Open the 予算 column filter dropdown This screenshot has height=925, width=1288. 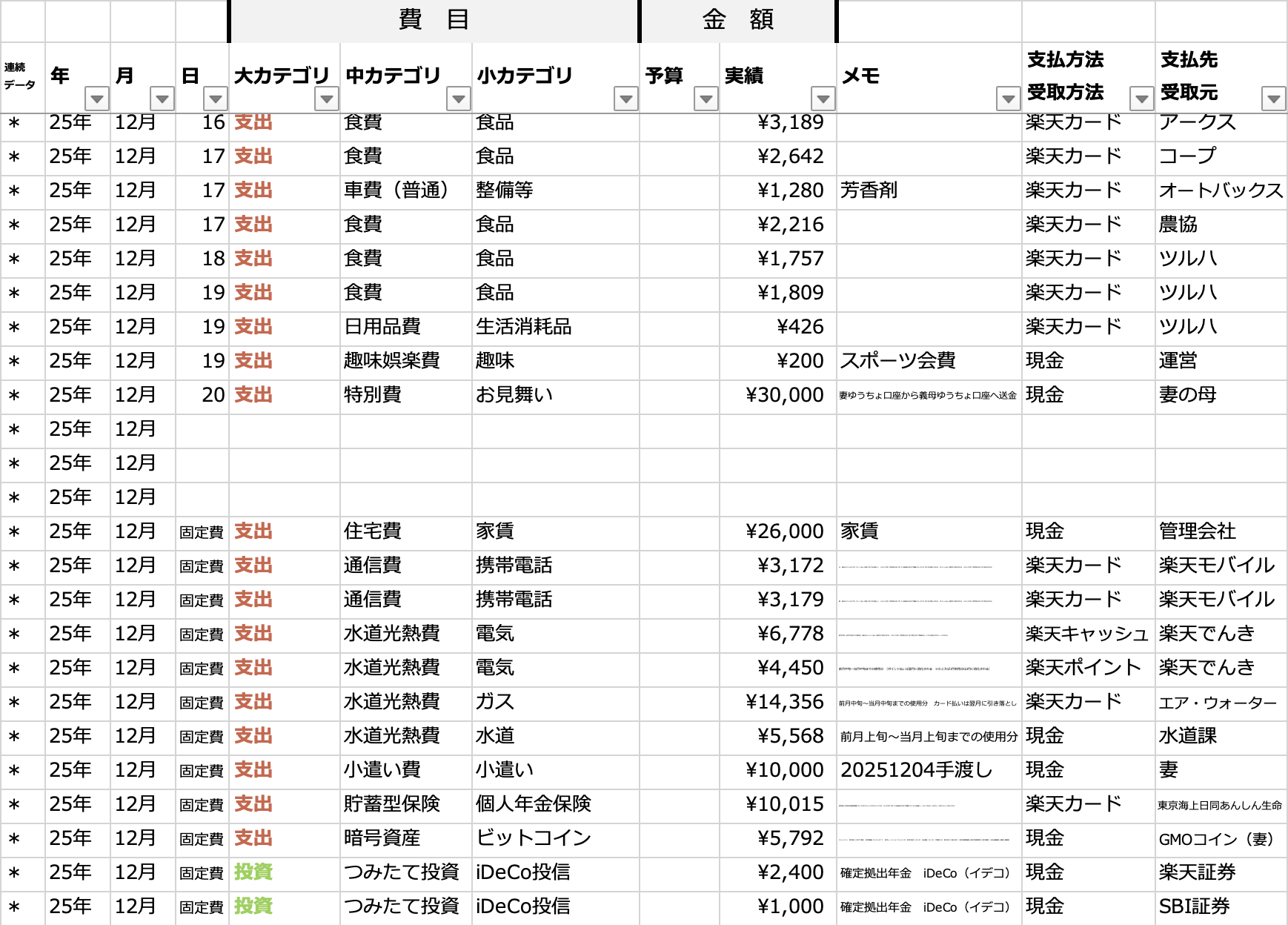click(706, 99)
